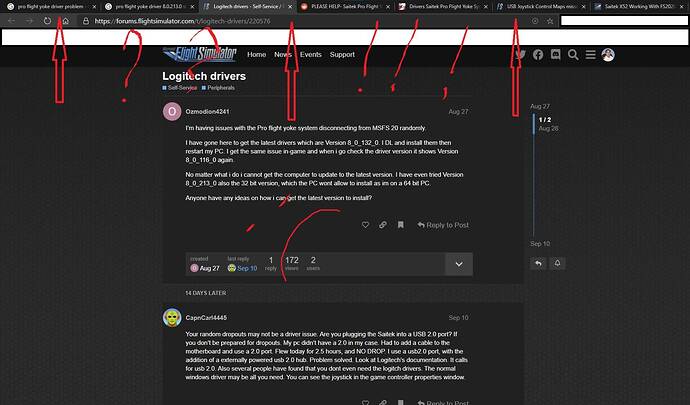
Task: Open Support in site navigation
Action: point(342,55)
